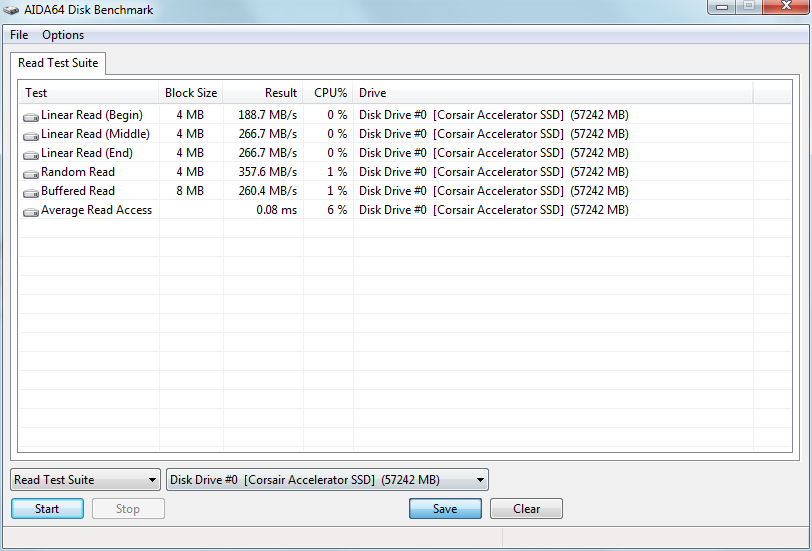Click the 8 MB block size cell
The image size is (812, 551).
(x=190, y=191)
